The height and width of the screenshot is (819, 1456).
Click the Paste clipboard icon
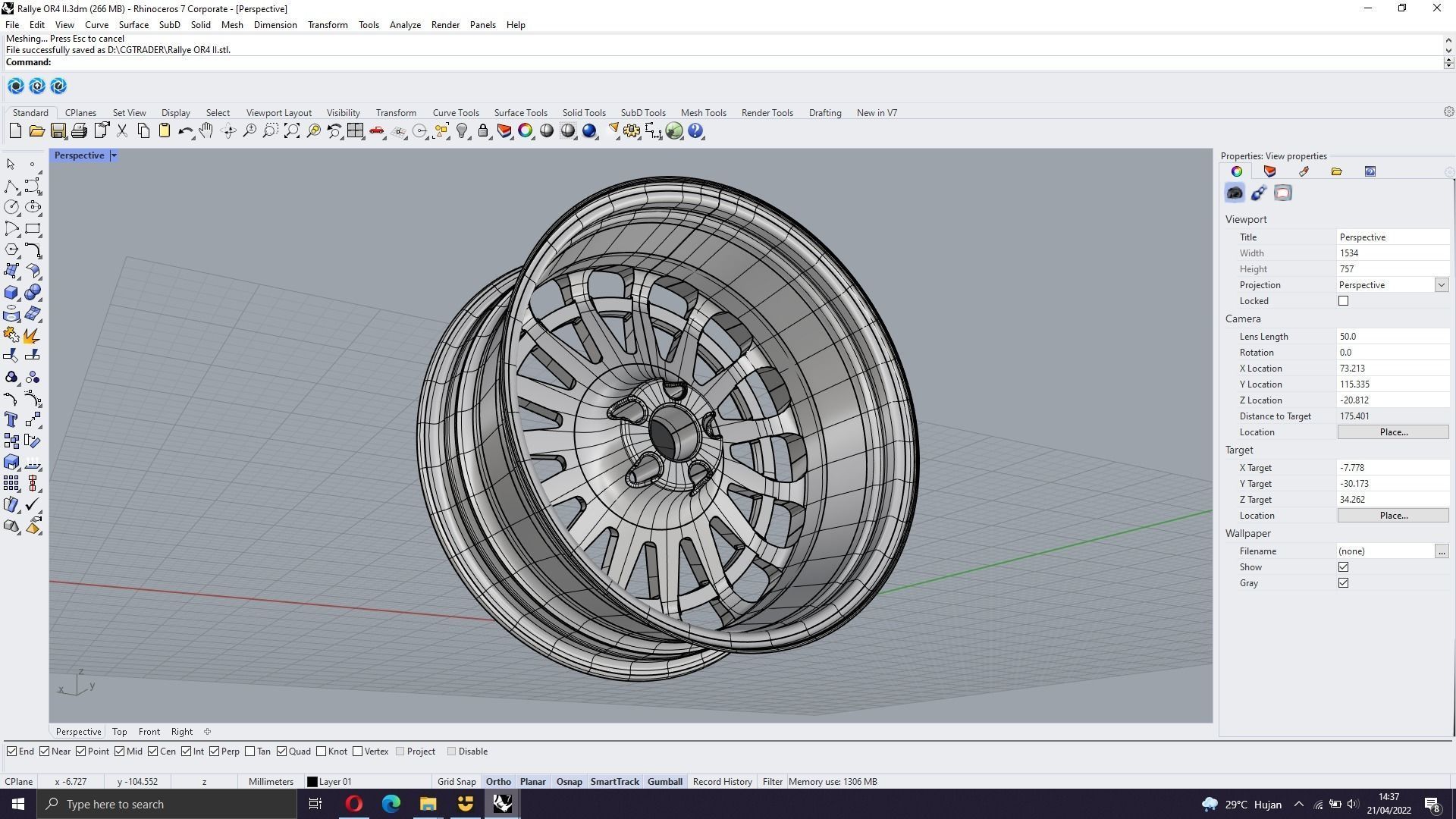(x=165, y=131)
